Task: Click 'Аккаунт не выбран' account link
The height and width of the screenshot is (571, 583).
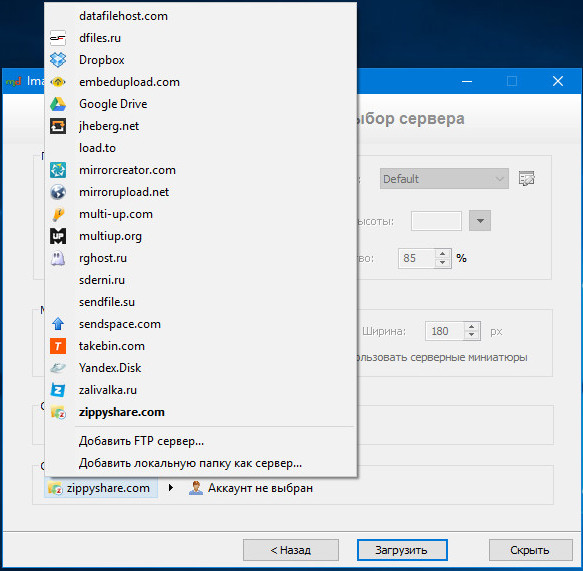Action: tap(260, 488)
